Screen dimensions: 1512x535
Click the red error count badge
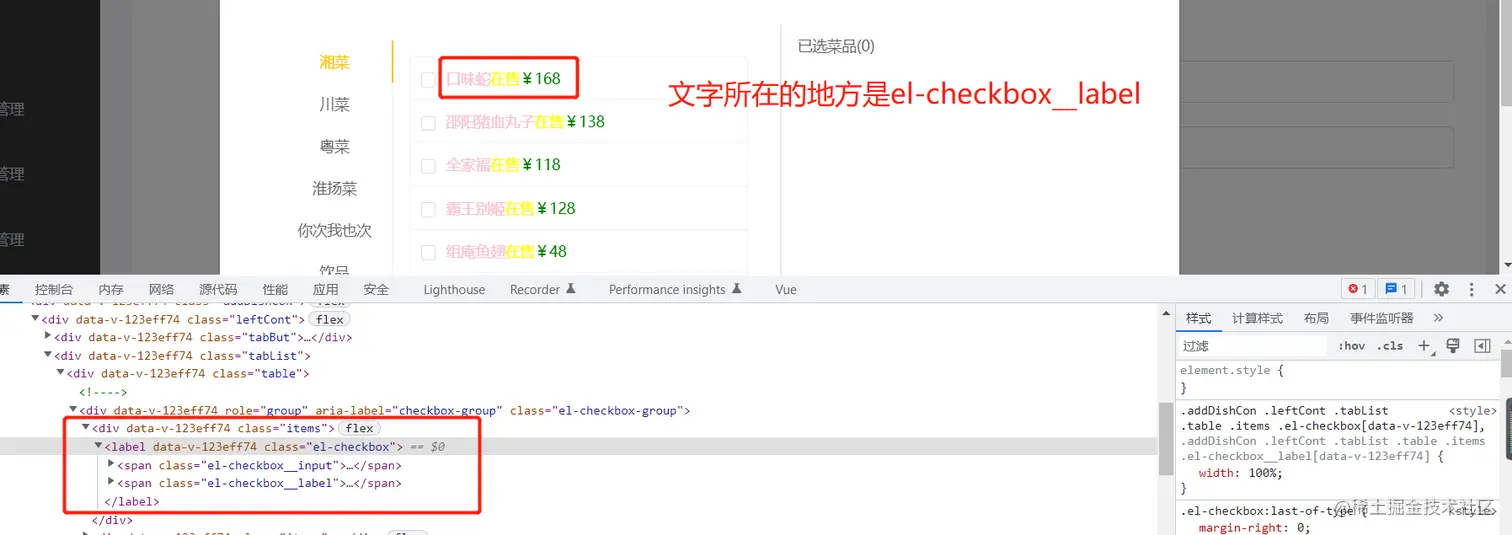click(1357, 289)
